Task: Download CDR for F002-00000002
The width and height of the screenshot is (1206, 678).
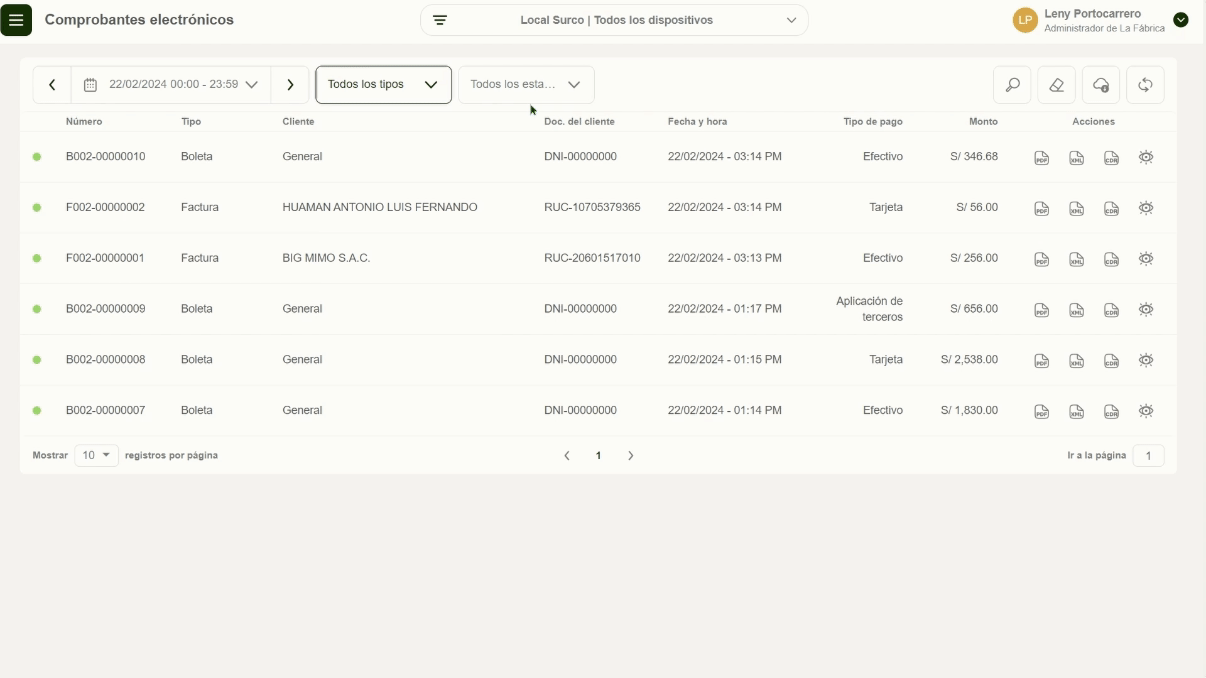Action: (x=1111, y=209)
